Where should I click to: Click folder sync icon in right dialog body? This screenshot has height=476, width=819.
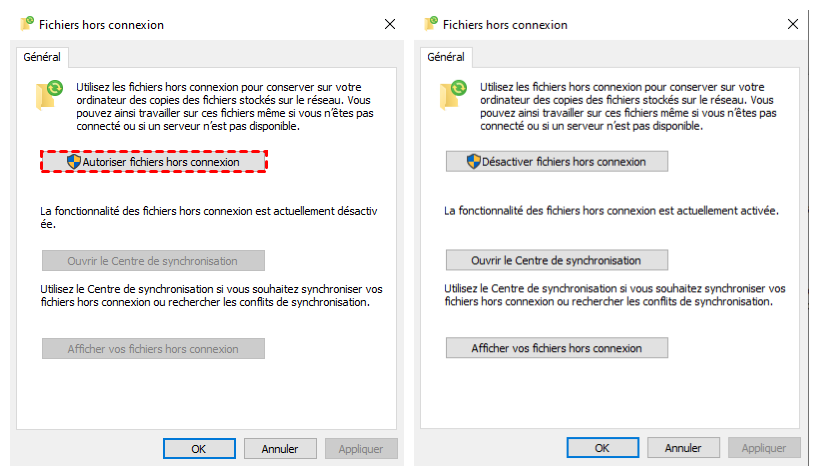coord(455,94)
